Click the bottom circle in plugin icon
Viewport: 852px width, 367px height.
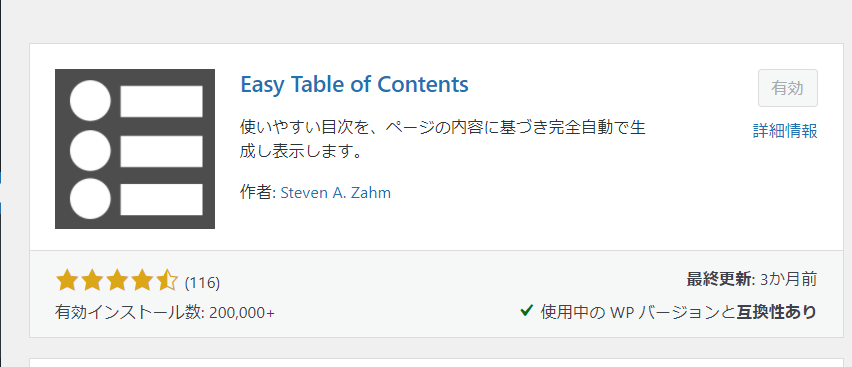click(x=90, y=198)
